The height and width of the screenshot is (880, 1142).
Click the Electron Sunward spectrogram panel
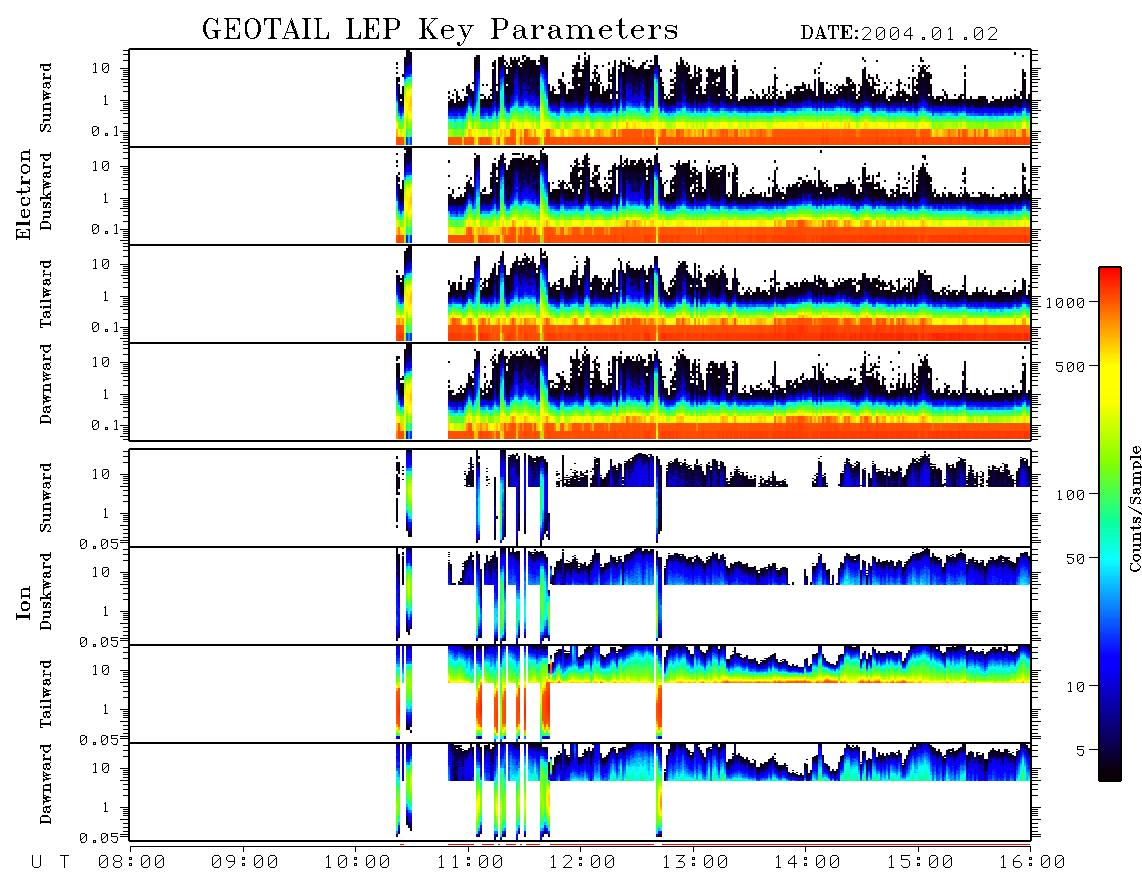pyautogui.click(x=580, y=98)
